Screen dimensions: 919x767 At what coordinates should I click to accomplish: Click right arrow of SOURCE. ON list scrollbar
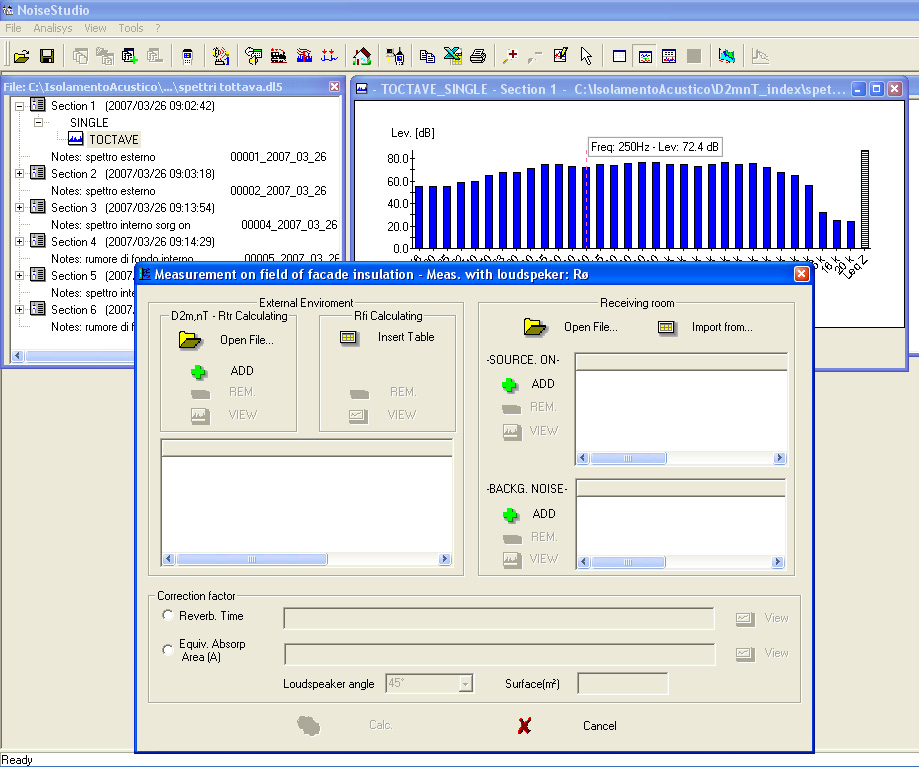779,458
